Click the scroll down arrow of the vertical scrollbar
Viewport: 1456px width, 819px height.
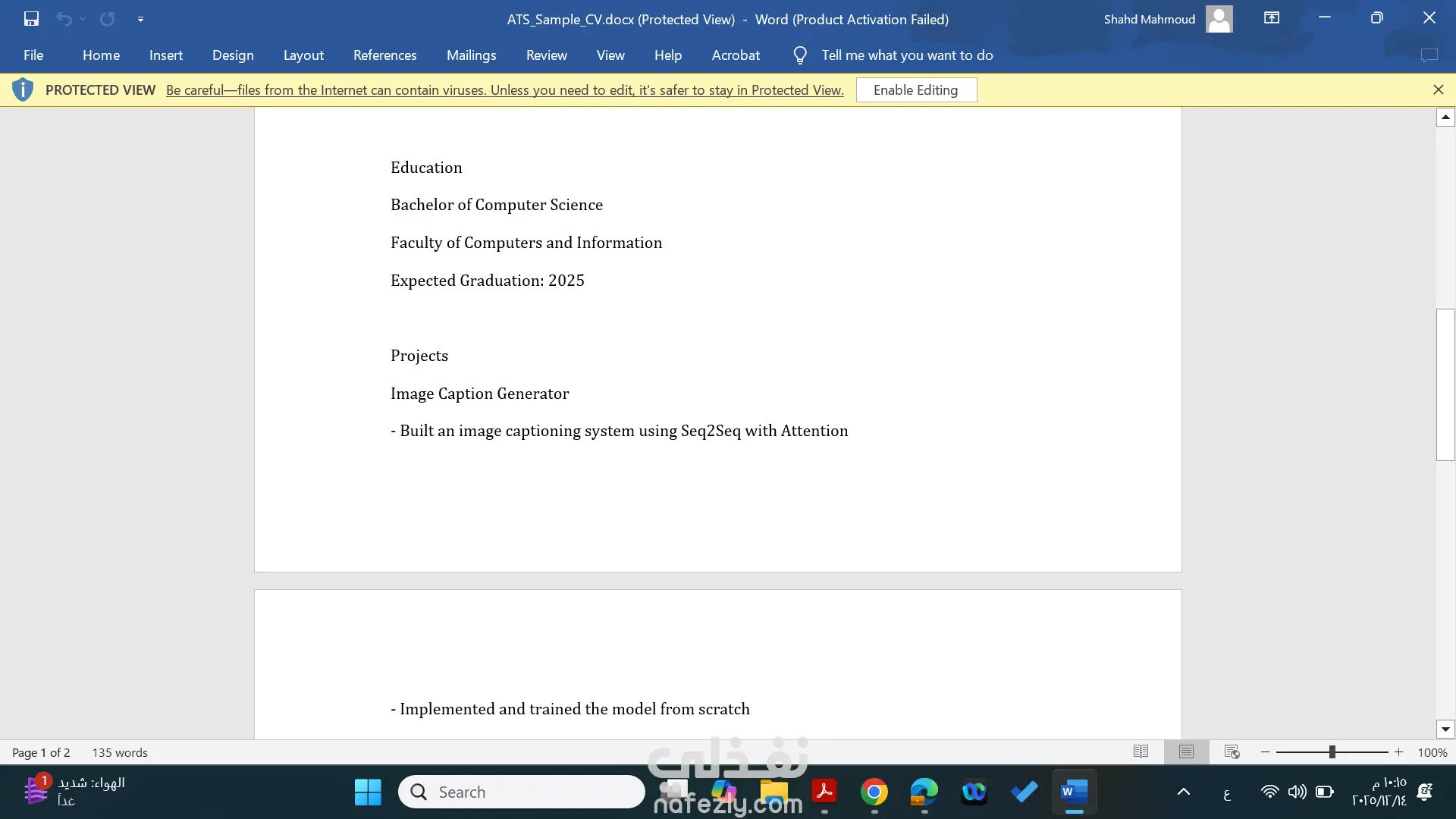click(x=1445, y=730)
